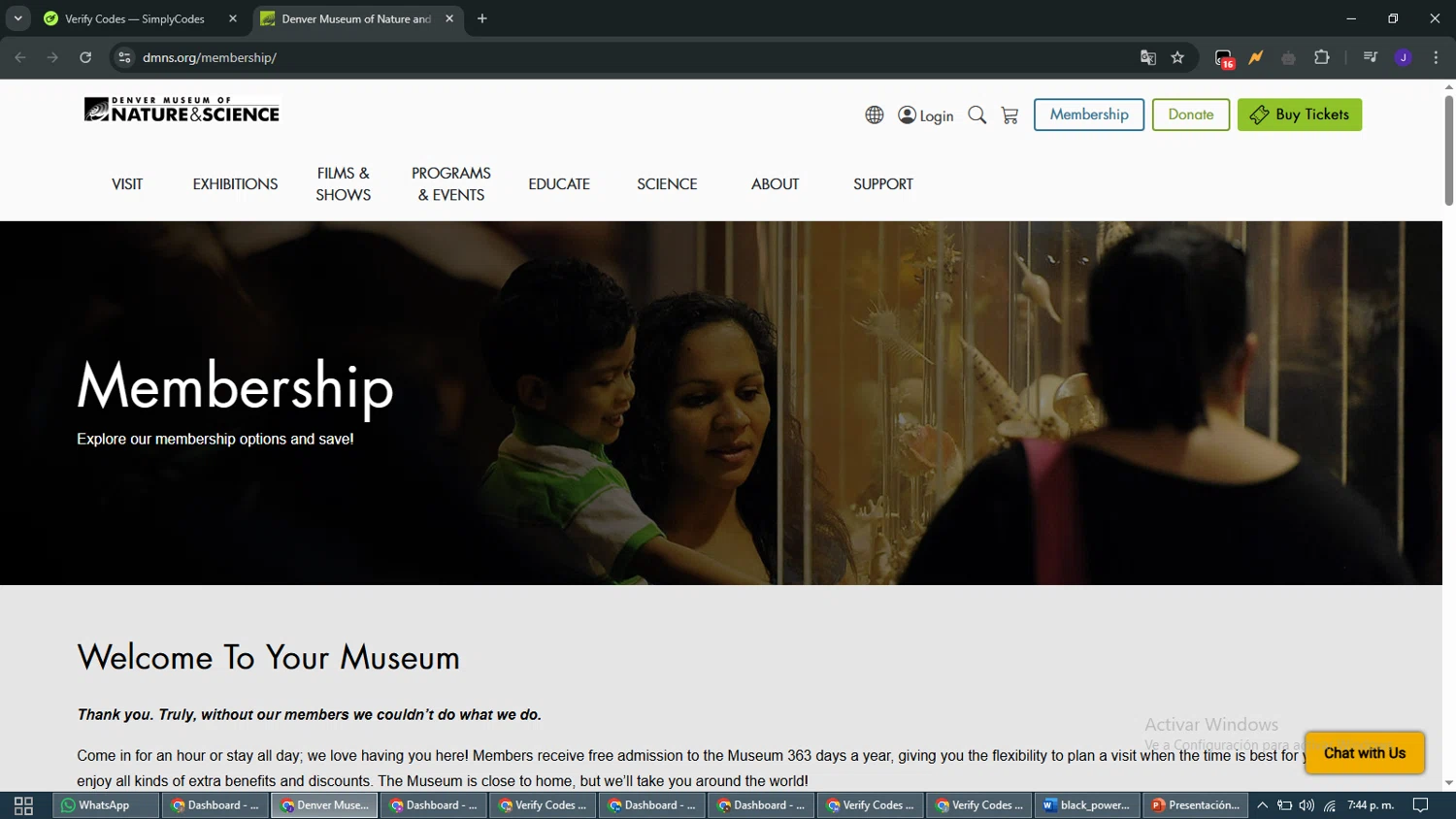Screen dimensions: 1456x819
Task: Open WhatsApp from the taskbar
Action: tap(105, 805)
